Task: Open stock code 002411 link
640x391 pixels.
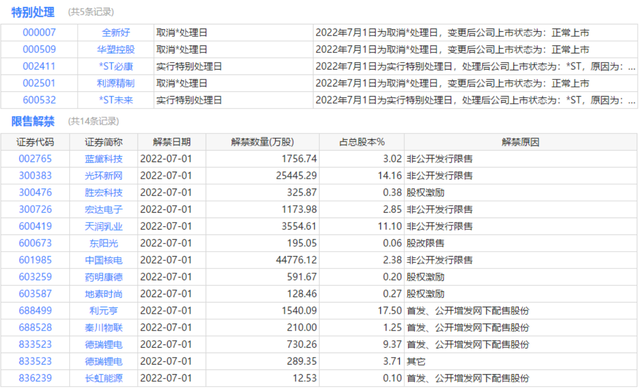Action: click(39, 67)
